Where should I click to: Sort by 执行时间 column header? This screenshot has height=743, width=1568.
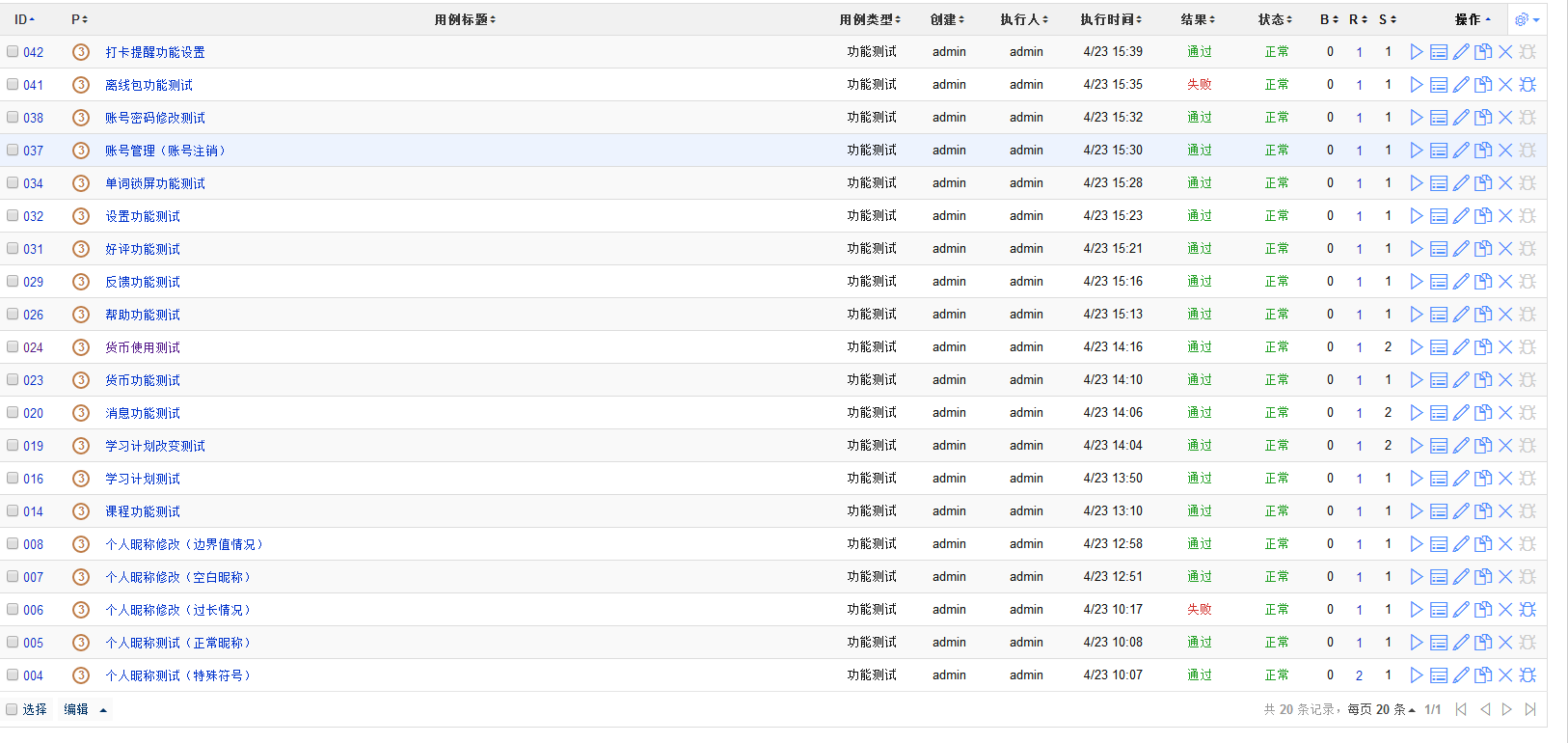click(x=1111, y=19)
